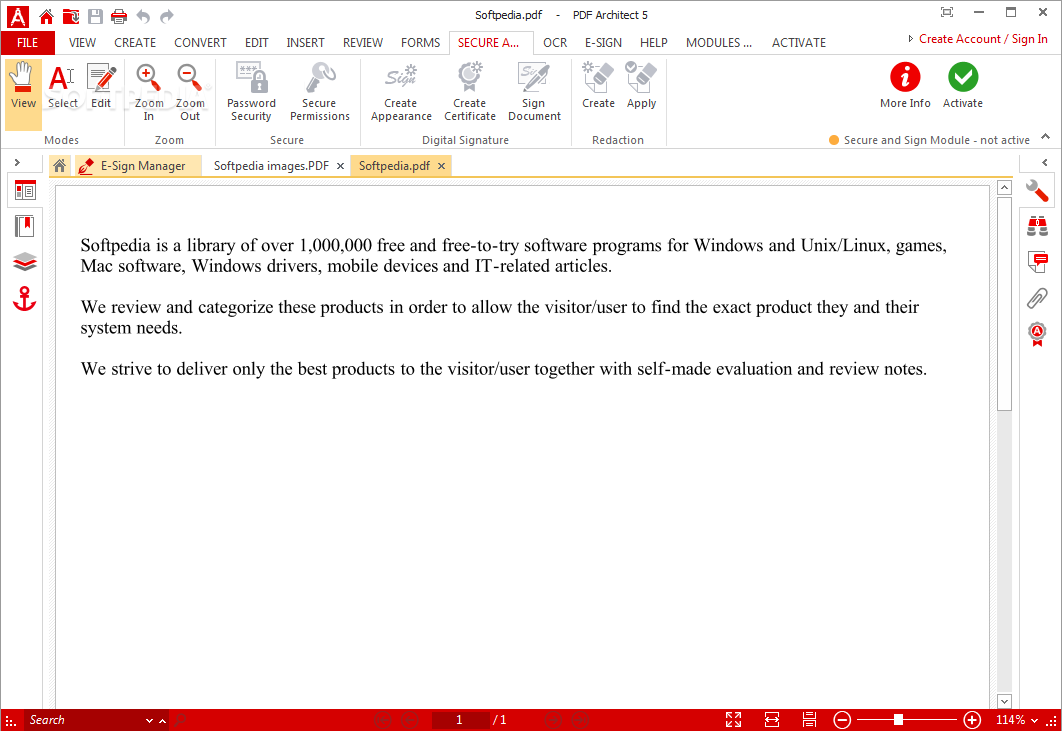Click the zoom slider handle
The height and width of the screenshot is (731, 1062).
click(x=898, y=719)
